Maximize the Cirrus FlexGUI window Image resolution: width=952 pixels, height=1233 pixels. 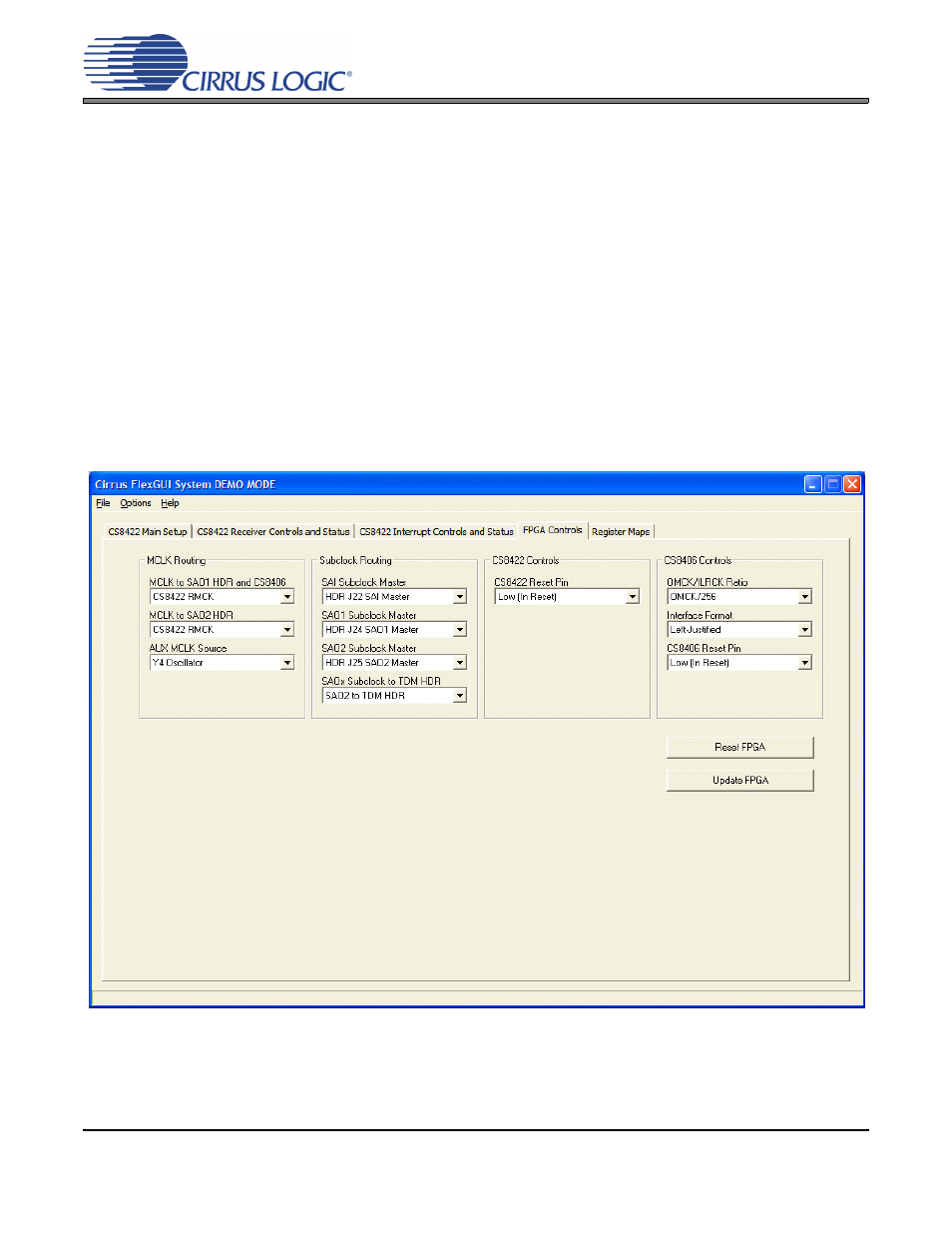(x=832, y=484)
